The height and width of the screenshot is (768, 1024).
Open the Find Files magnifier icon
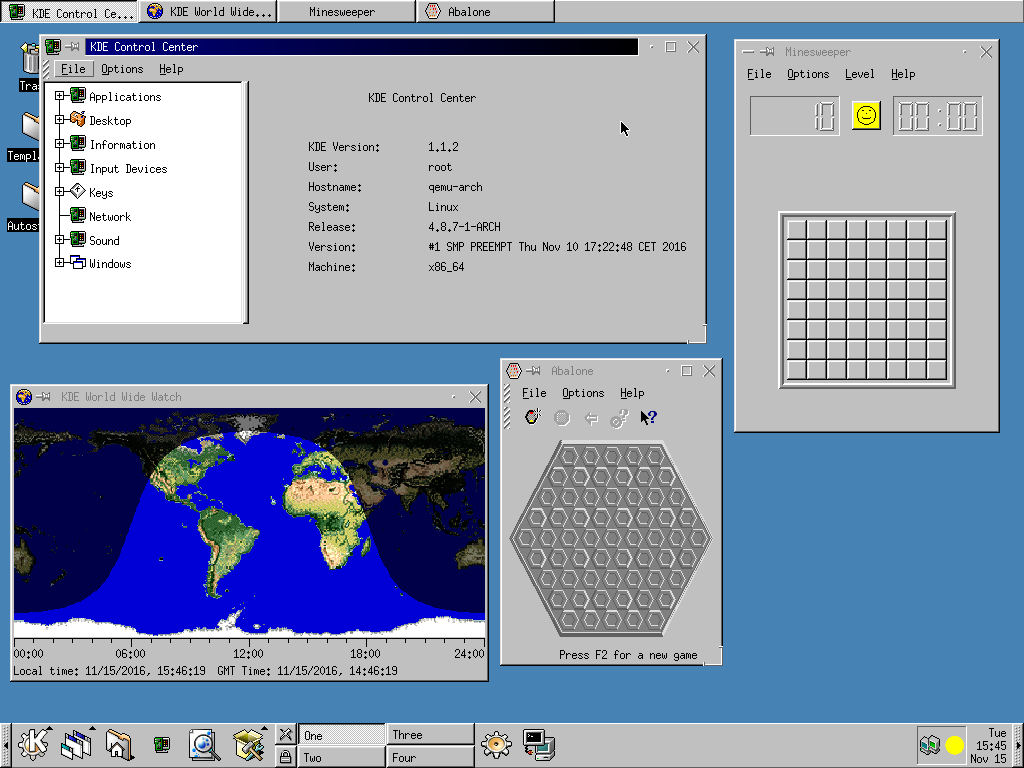coord(204,744)
